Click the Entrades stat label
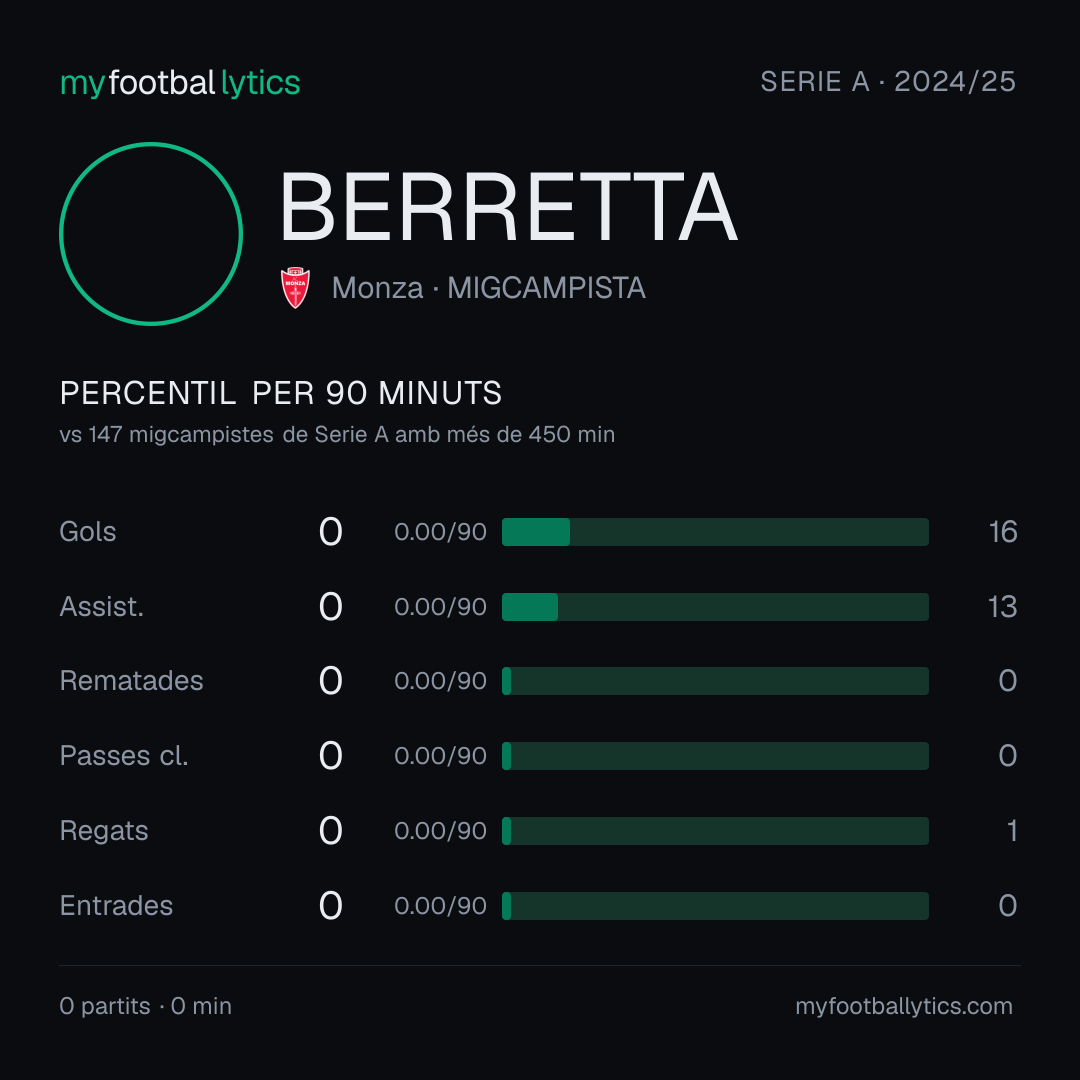1080x1080 pixels. (x=116, y=906)
